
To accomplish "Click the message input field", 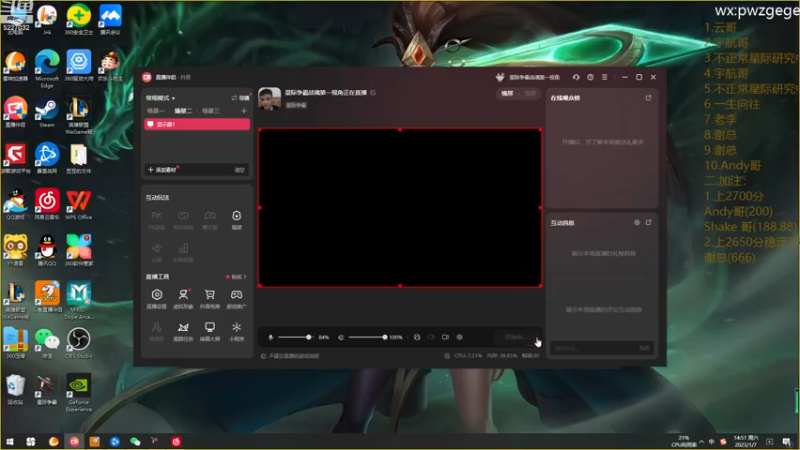I will tap(593, 348).
